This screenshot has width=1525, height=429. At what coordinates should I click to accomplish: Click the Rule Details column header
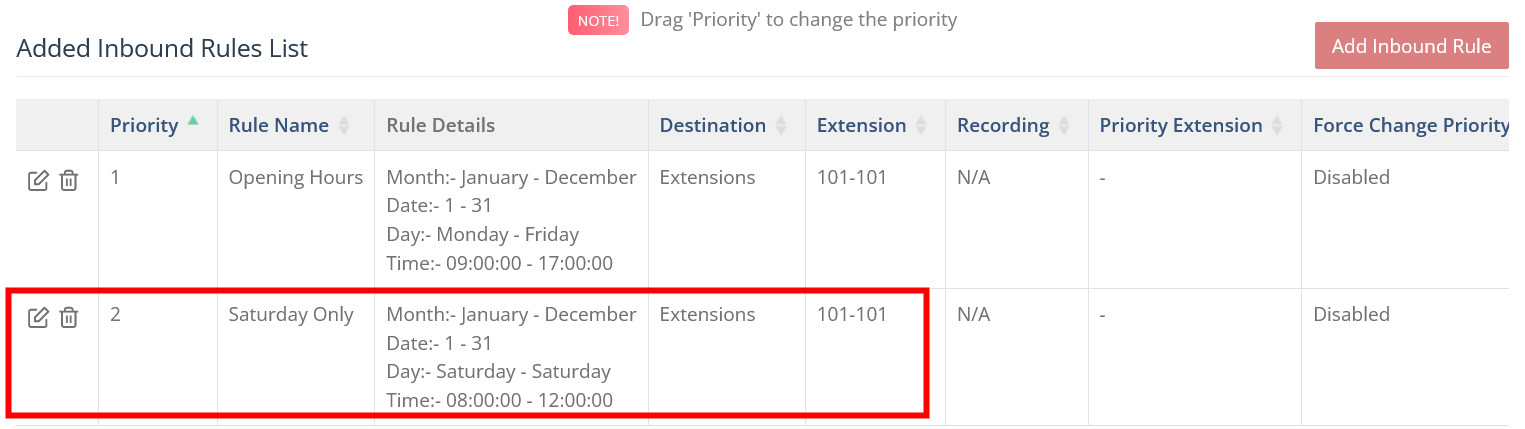point(441,125)
